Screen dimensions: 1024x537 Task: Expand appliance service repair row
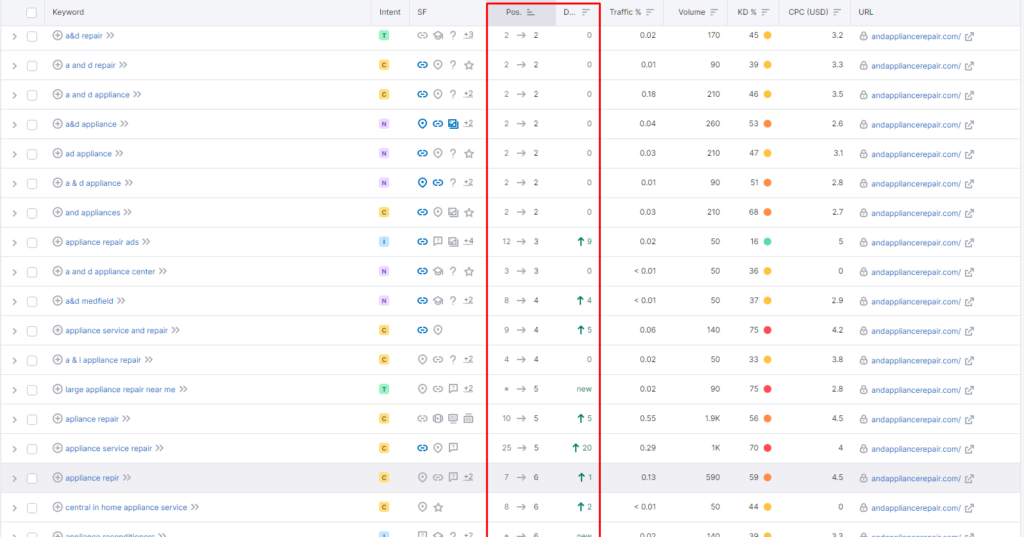click(x=14, y=449)
